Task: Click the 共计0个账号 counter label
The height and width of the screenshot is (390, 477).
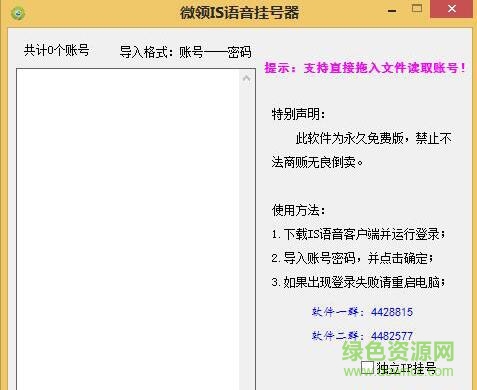Action: [57, 51]
